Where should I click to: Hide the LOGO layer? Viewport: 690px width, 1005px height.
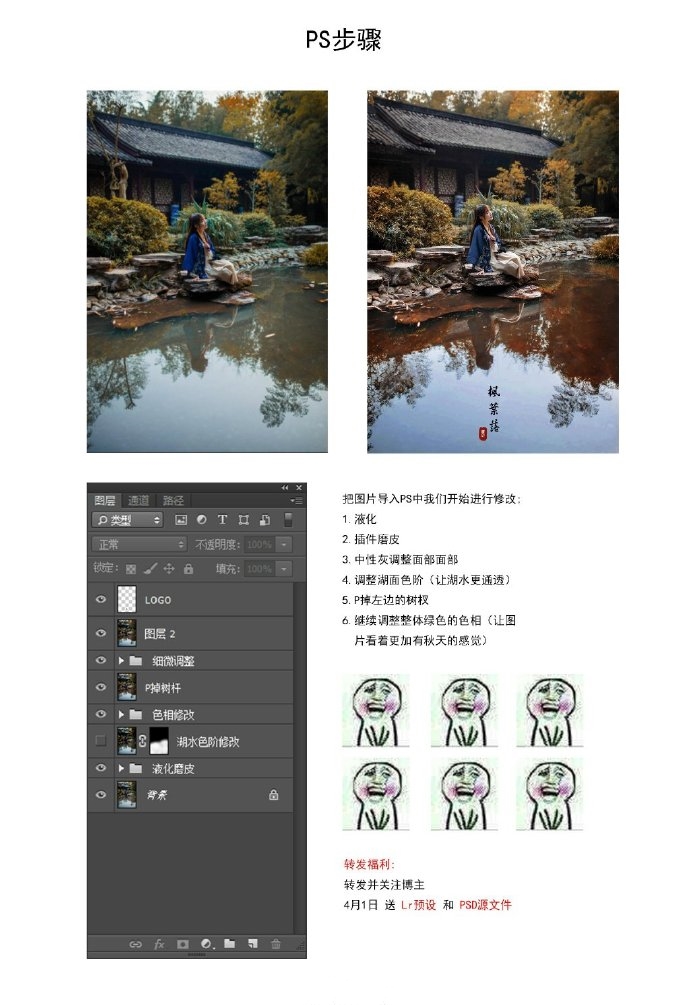click(101, 600)
